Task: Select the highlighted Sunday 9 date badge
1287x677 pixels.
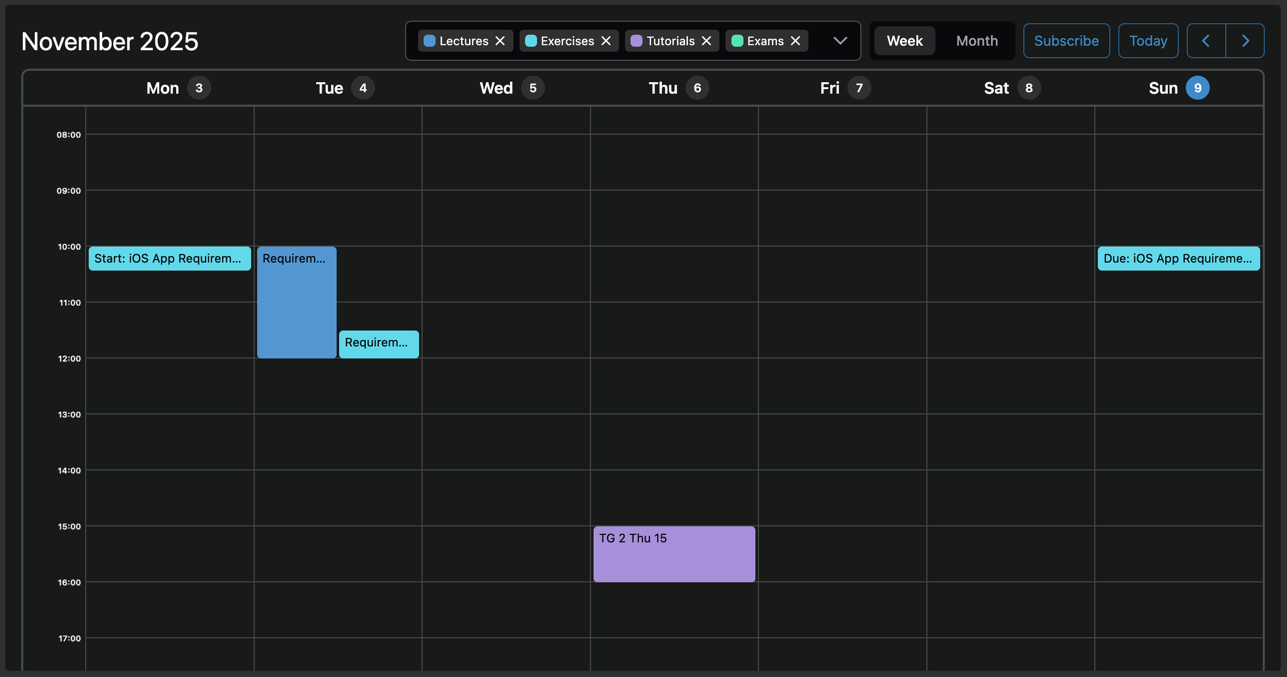Action: [x=1197, y=88]
